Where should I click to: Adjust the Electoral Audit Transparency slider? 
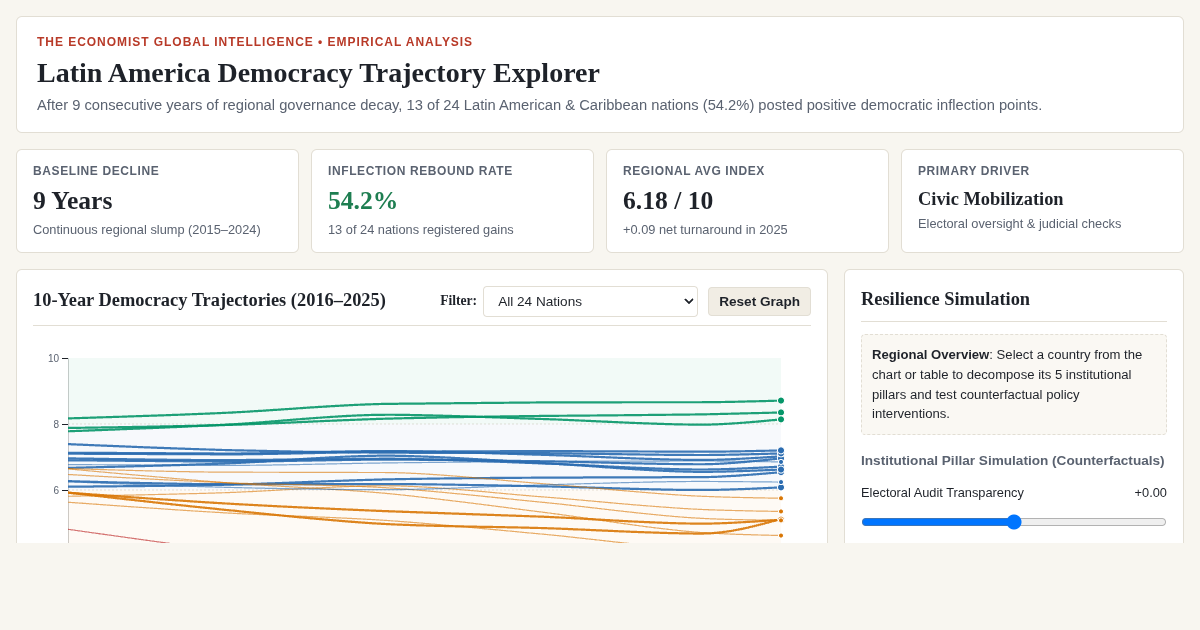point(1013,522)
